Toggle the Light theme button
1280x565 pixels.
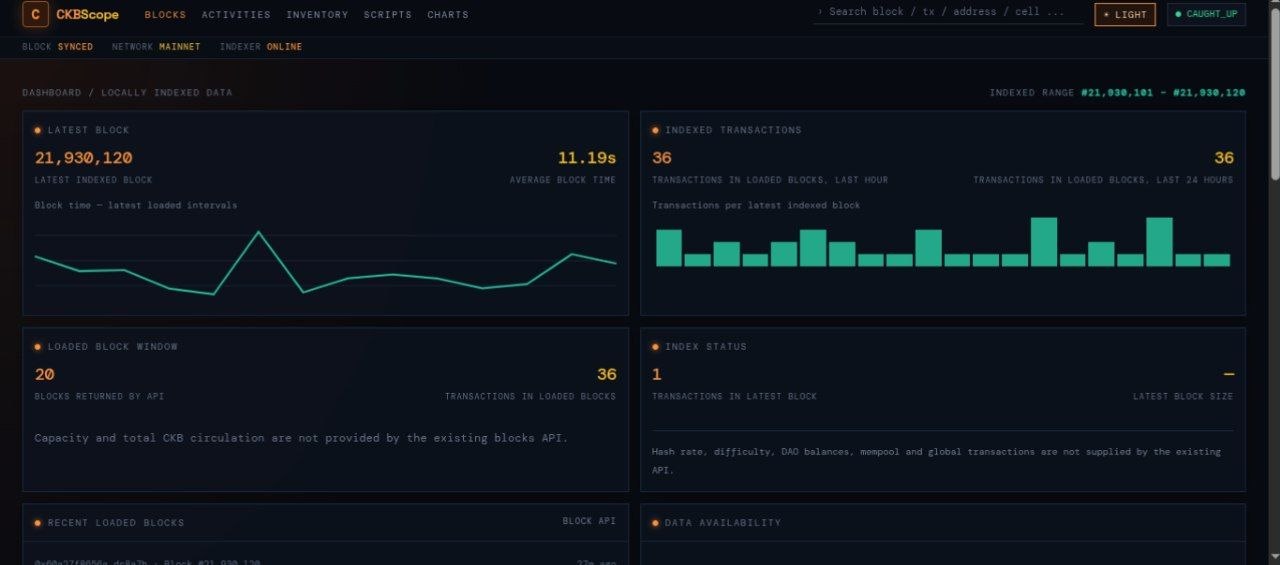pyautogui.click(x=1125, y=14)
